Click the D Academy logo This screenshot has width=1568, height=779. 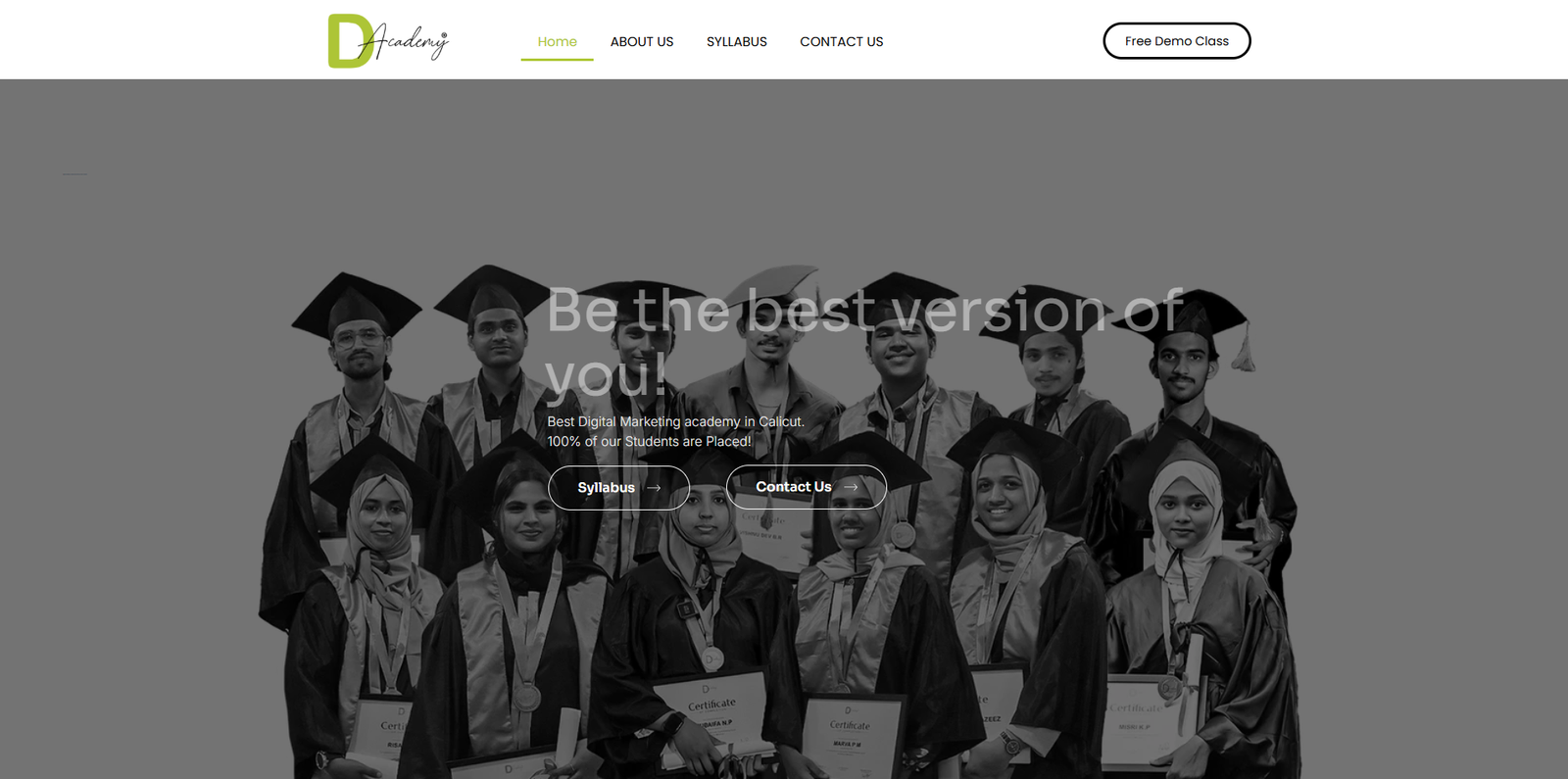pyautogui.click(x=388, y=40)
